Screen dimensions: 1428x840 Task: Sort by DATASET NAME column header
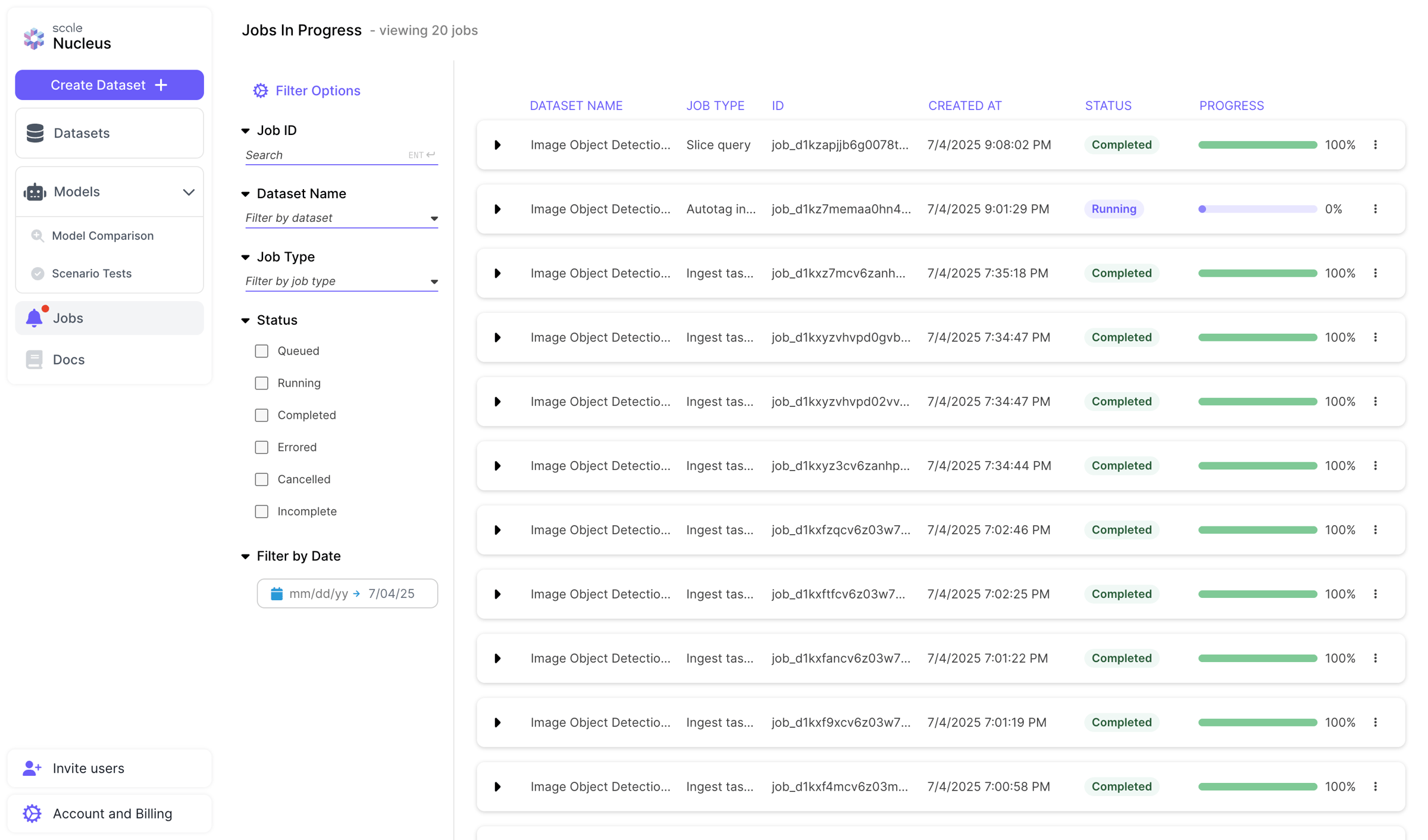pyautogui.click(x=576, y=105)
